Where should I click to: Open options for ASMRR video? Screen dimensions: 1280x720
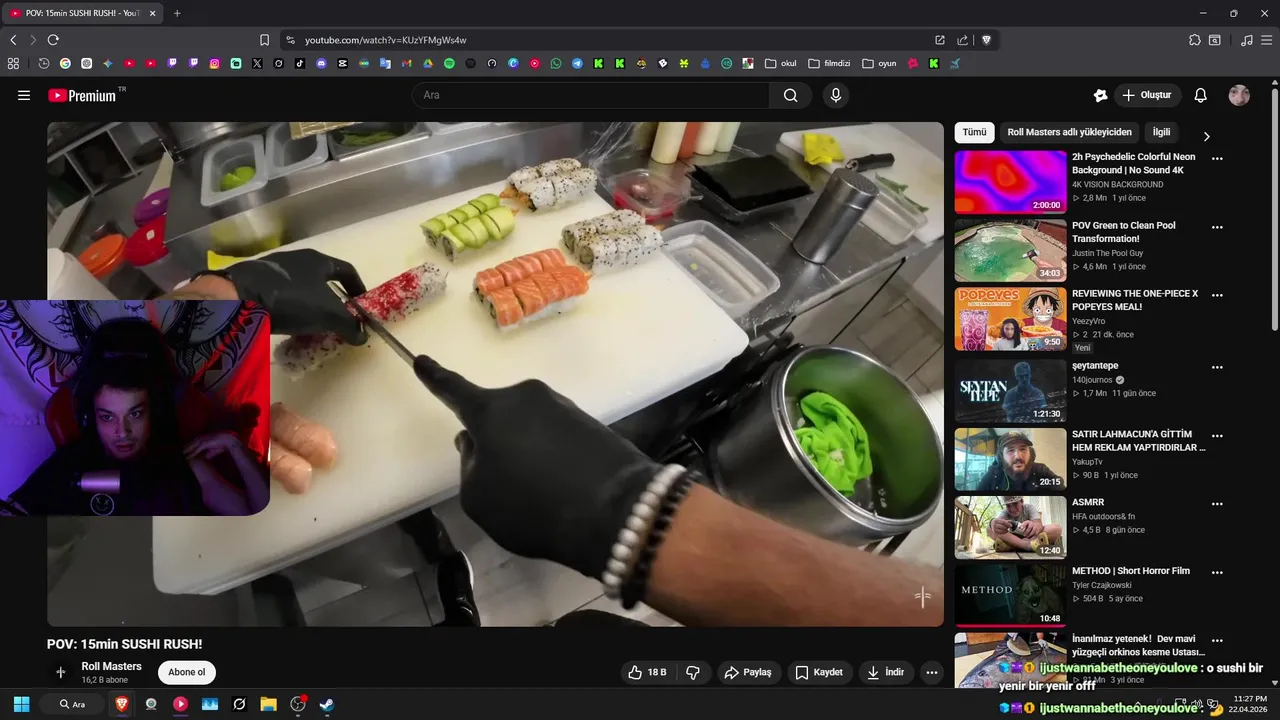[x=1217, y=504]
